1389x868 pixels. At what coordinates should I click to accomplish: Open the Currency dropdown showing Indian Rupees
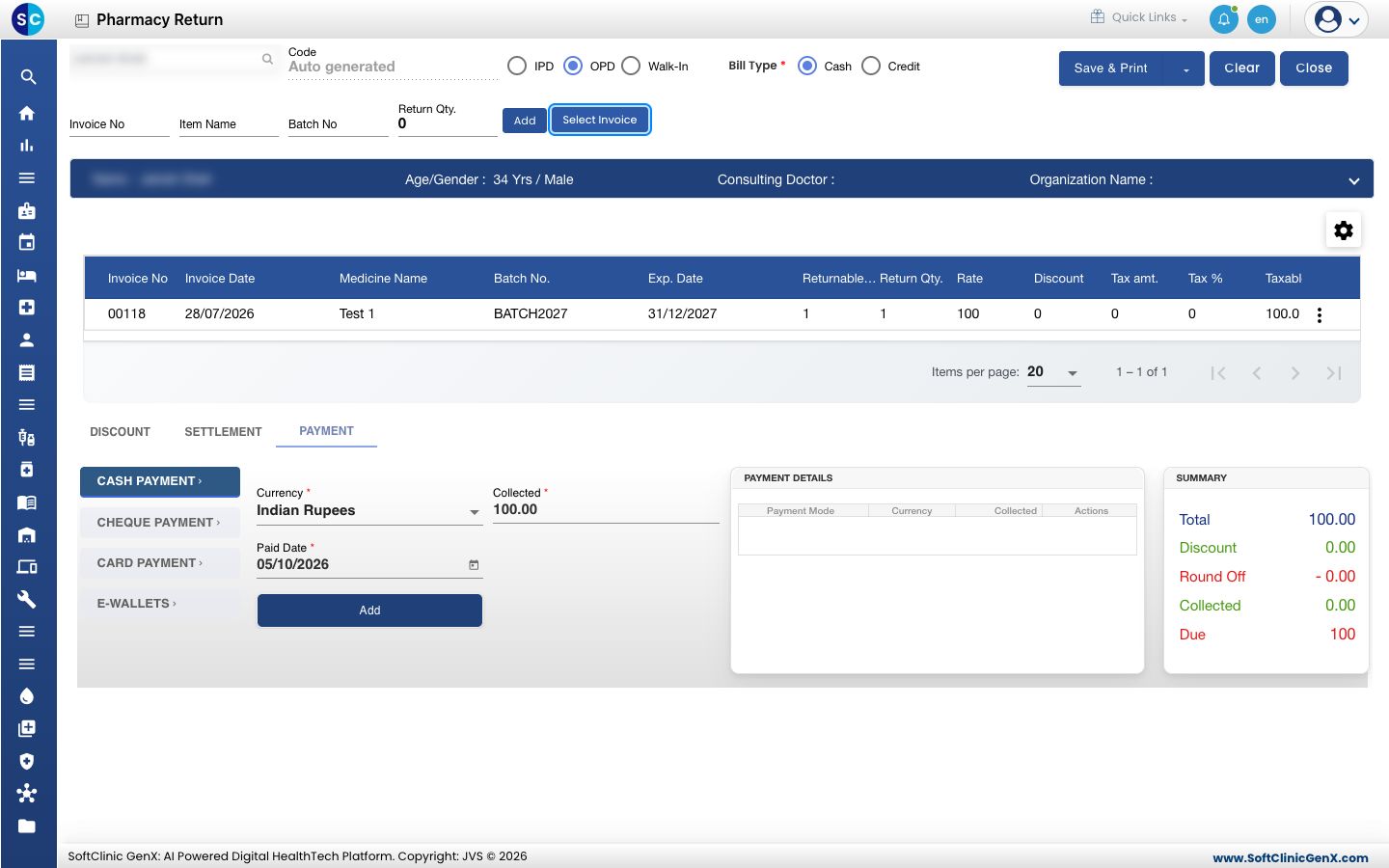[x=369, y=511]
